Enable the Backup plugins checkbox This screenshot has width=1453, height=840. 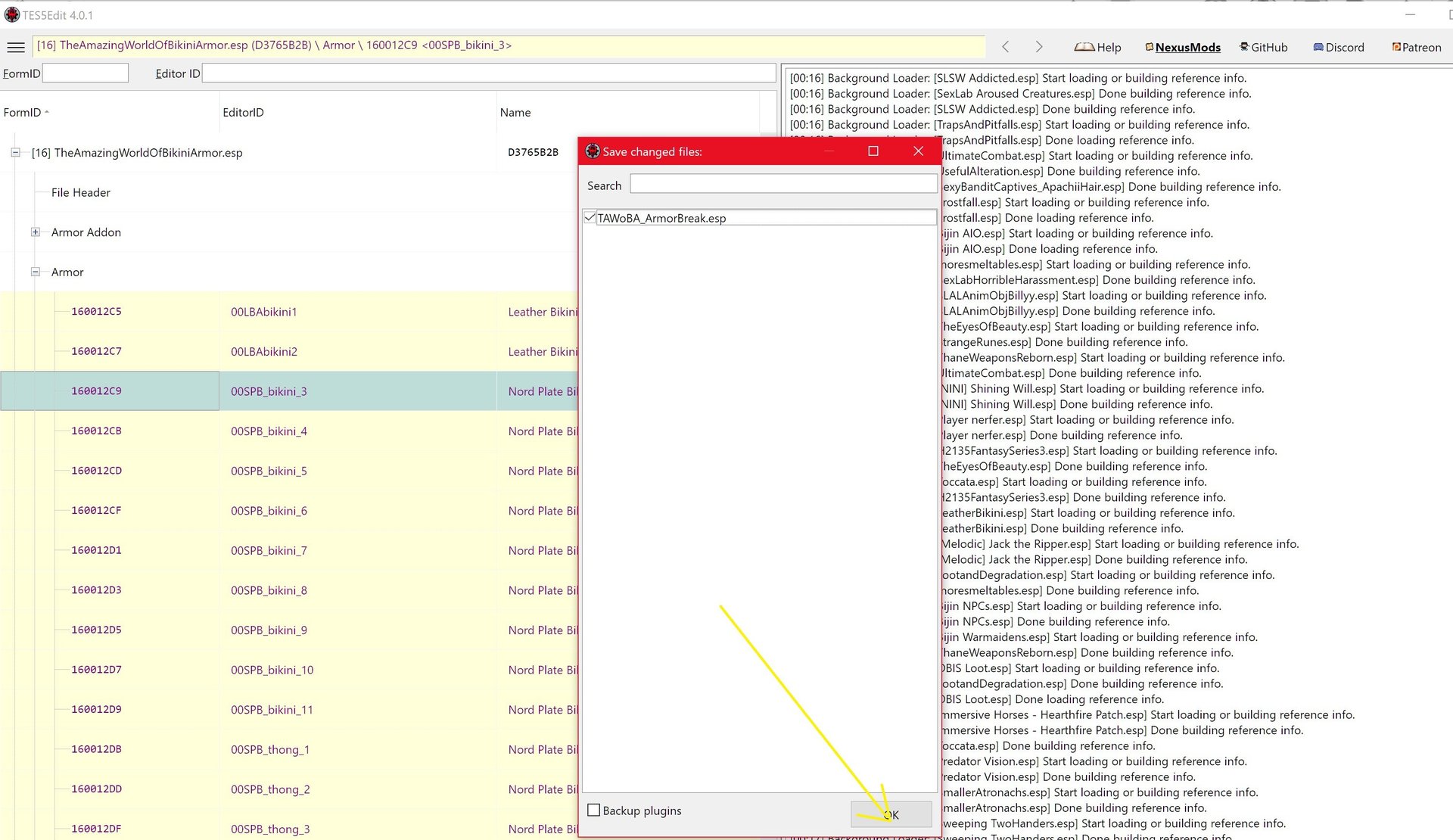(x=594, y=810)
